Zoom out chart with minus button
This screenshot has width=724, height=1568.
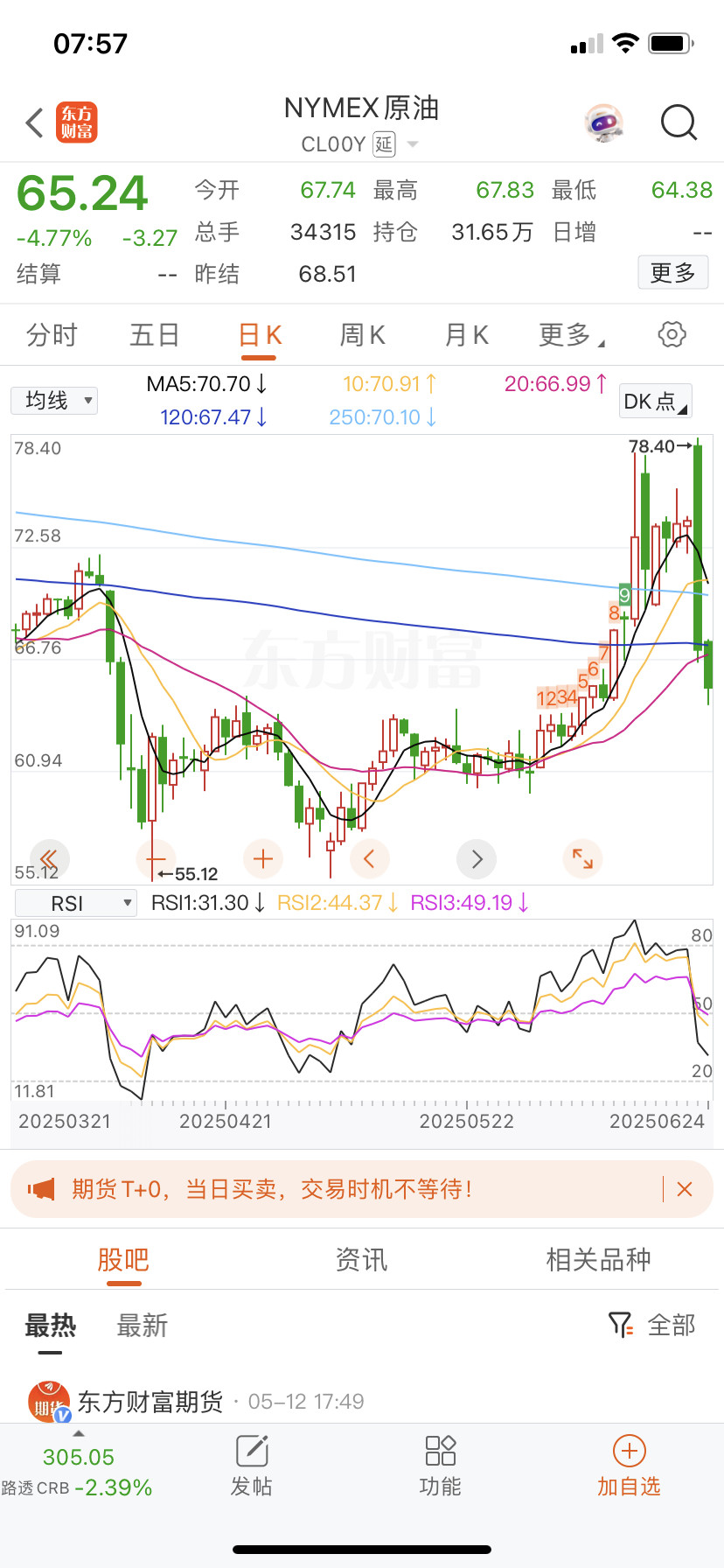tap(156, 858)
